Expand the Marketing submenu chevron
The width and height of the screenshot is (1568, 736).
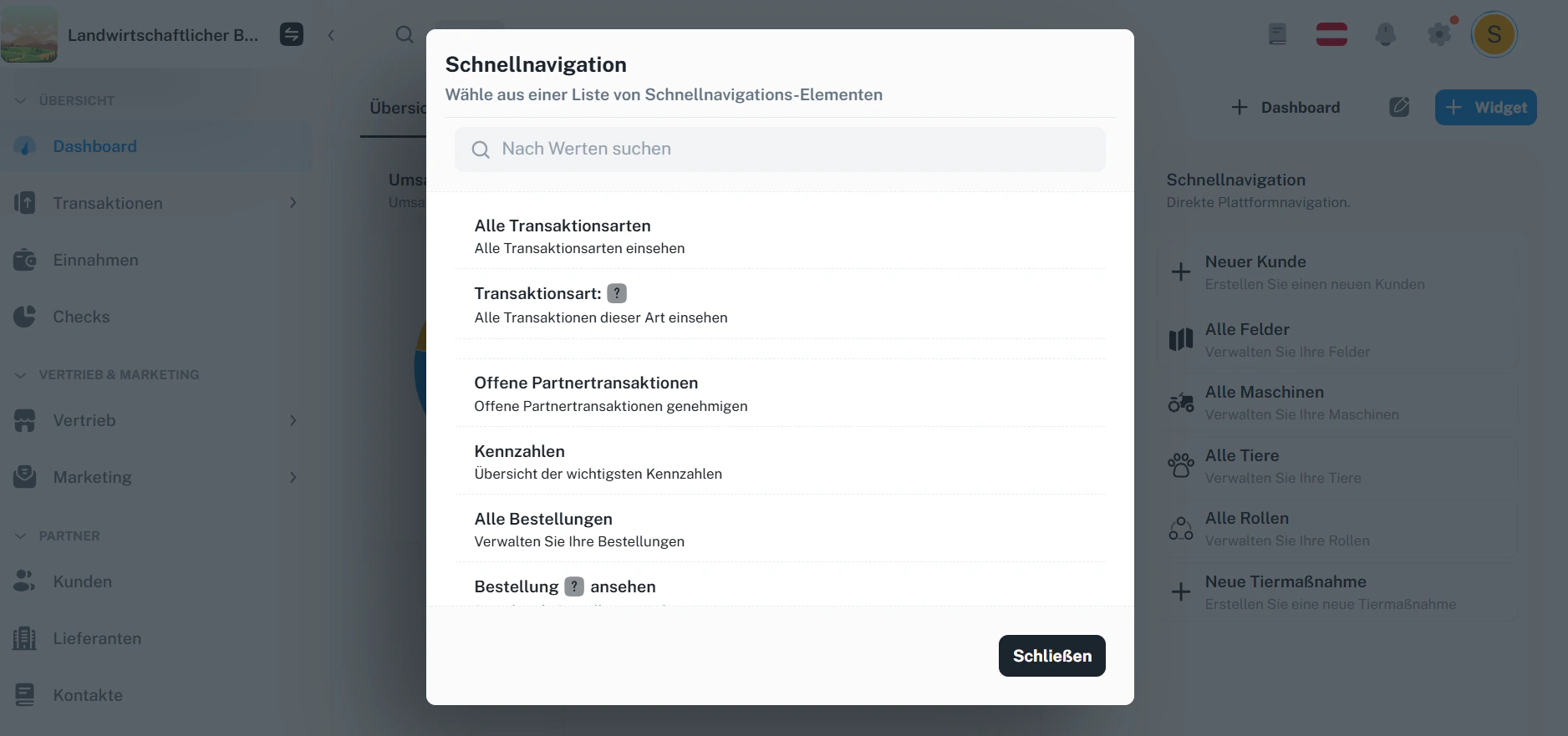tap(293, 477)
